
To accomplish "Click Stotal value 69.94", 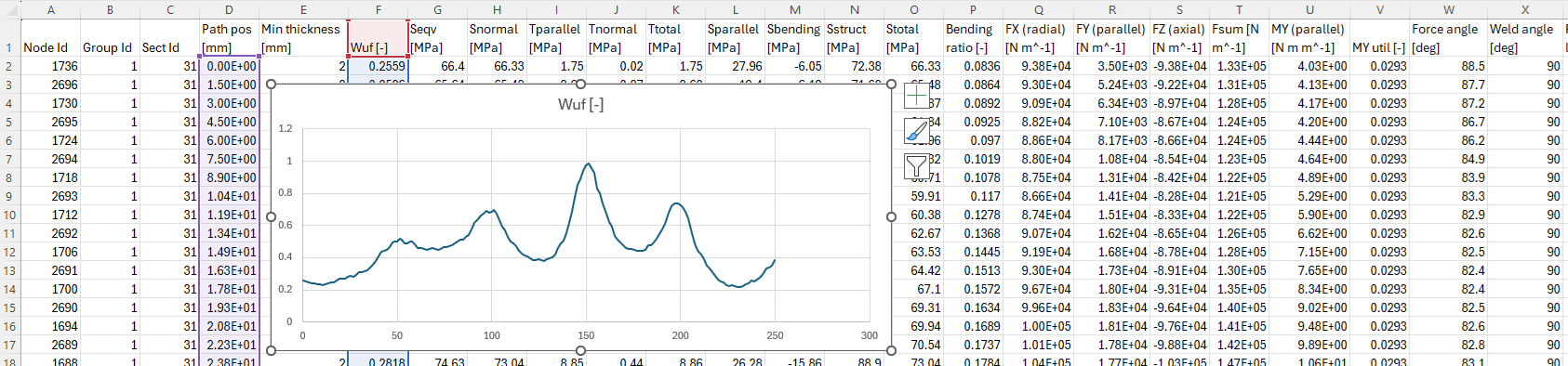I will (914, 326).
